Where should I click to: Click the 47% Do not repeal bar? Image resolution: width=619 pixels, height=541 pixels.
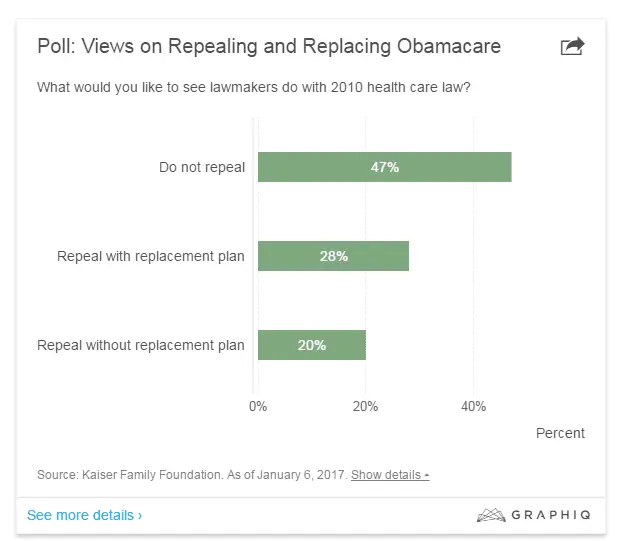coord(440,167)
